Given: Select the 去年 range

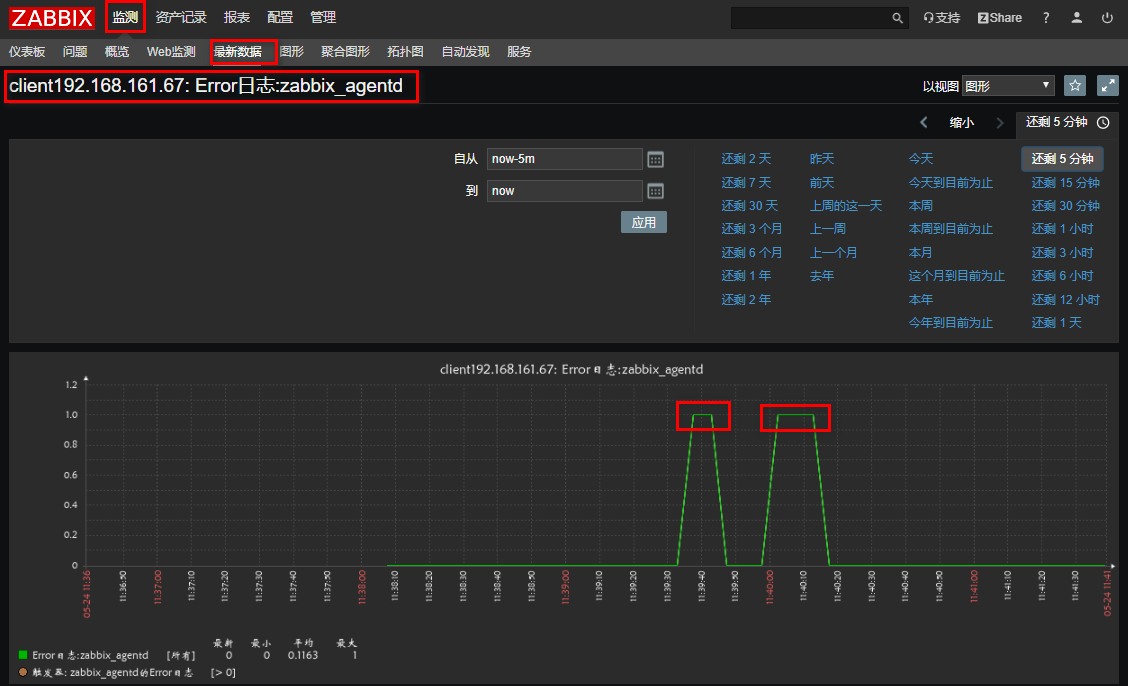Looking at the screenshot, I should (x=822, y=275).
